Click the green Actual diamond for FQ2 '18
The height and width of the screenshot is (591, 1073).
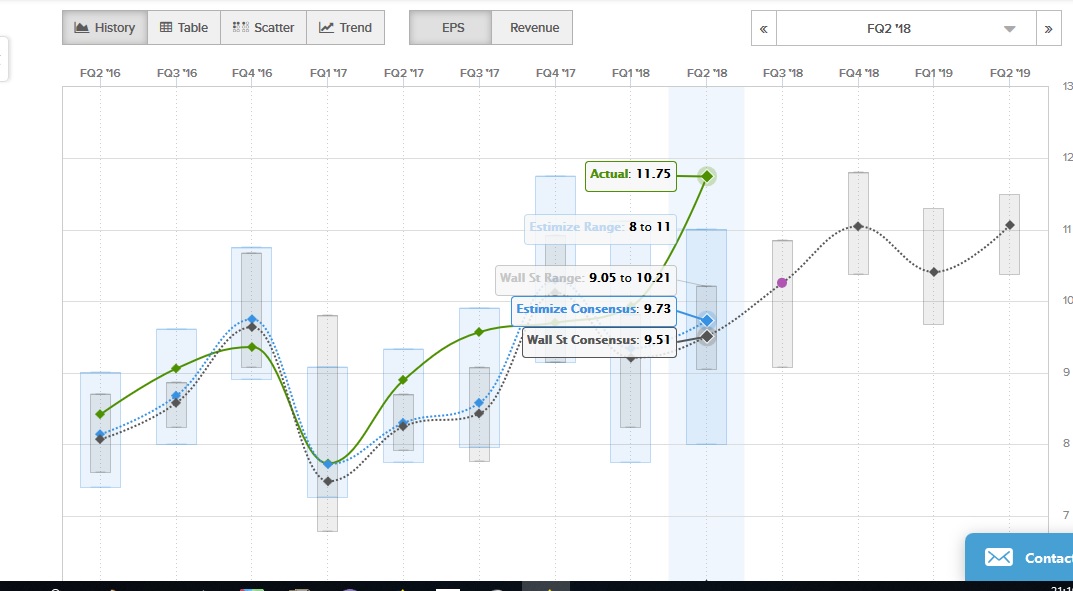click(x=707, y=176)
